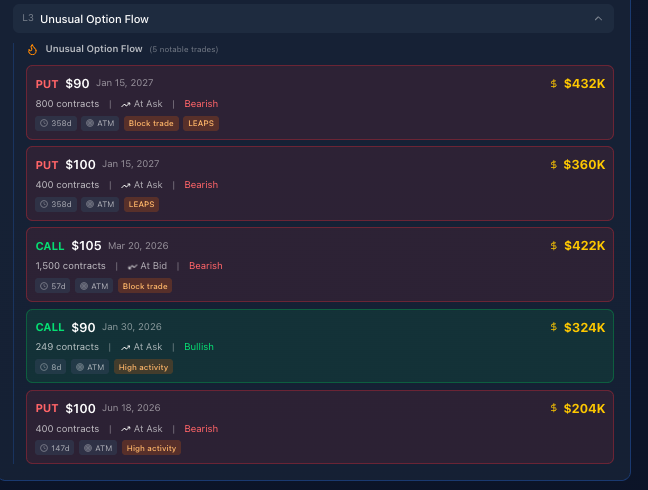This screenshot has width=648, height=490.
Task: Click the dollar icon next to $324K
Action: click(554, 327)
